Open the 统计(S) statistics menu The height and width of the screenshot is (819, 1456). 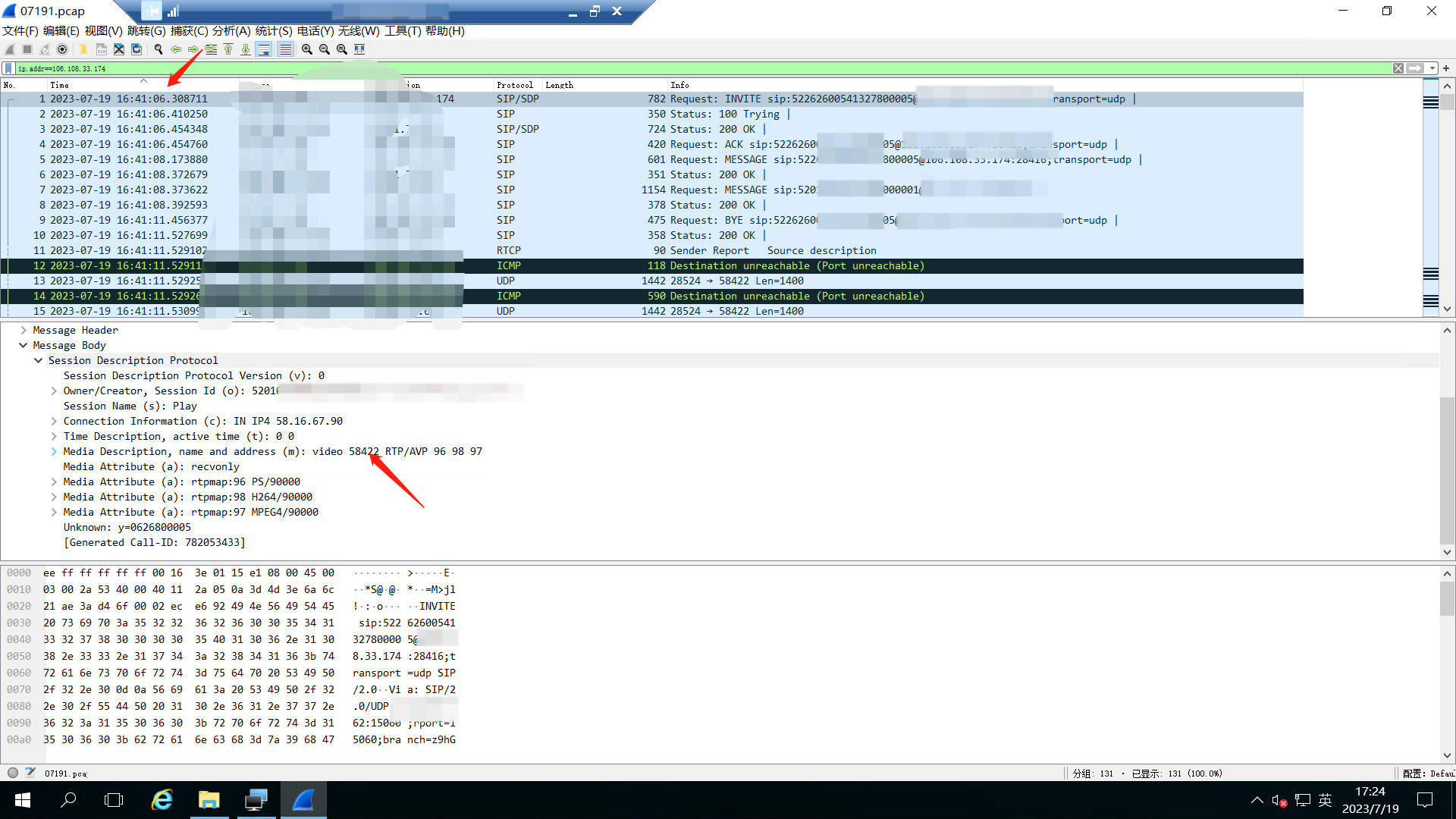point(273,31)
